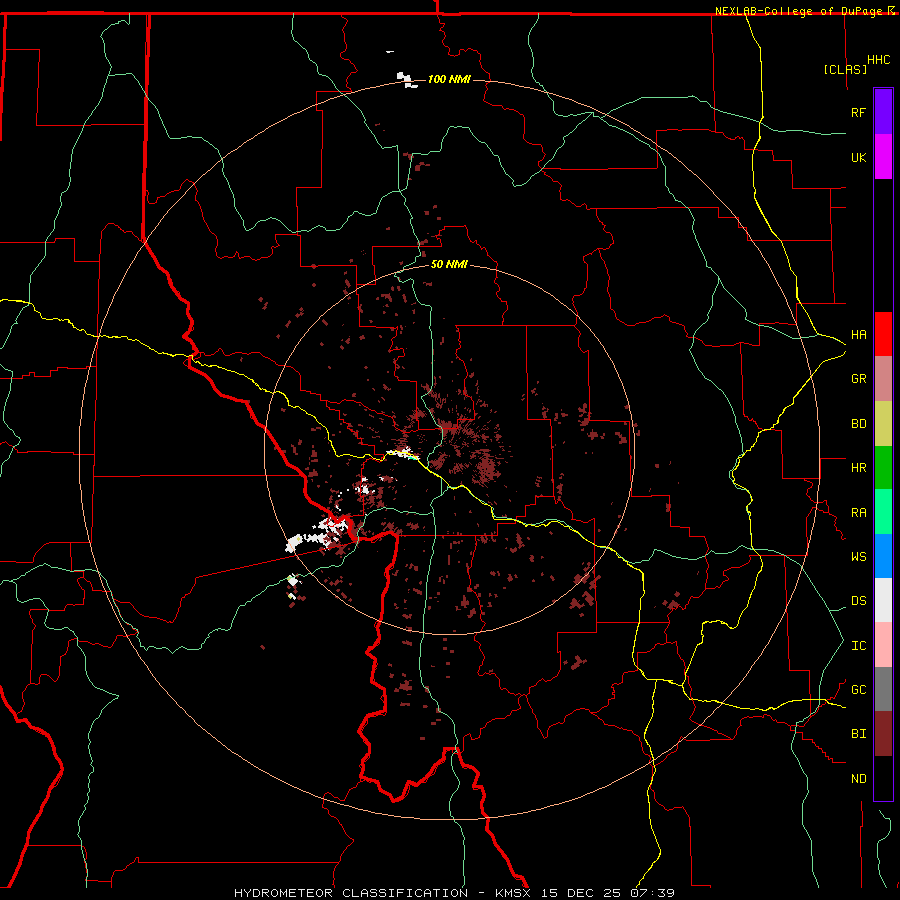
Task: Select the GC gray legend swatch
Action: pyautogui.click(x=883, y=689)
